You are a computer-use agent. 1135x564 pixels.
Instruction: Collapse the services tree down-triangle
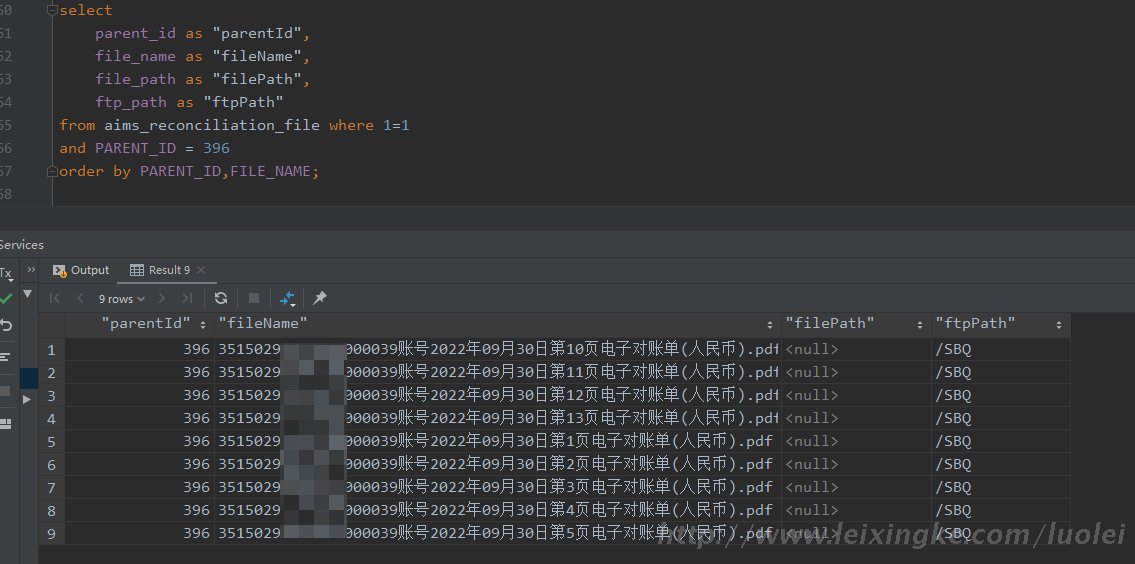coord(27,295)
